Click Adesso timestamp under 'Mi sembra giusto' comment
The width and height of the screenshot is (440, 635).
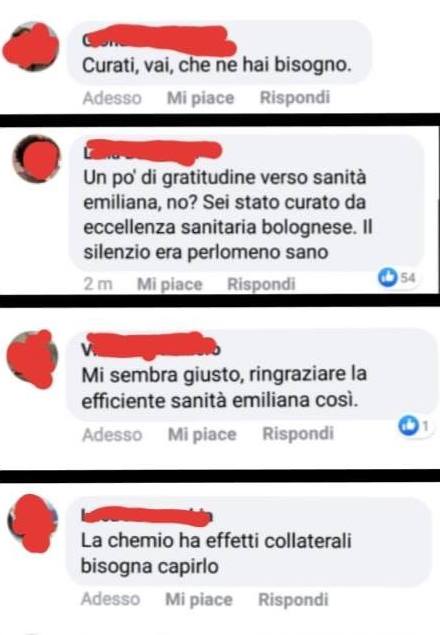(112, 435)
